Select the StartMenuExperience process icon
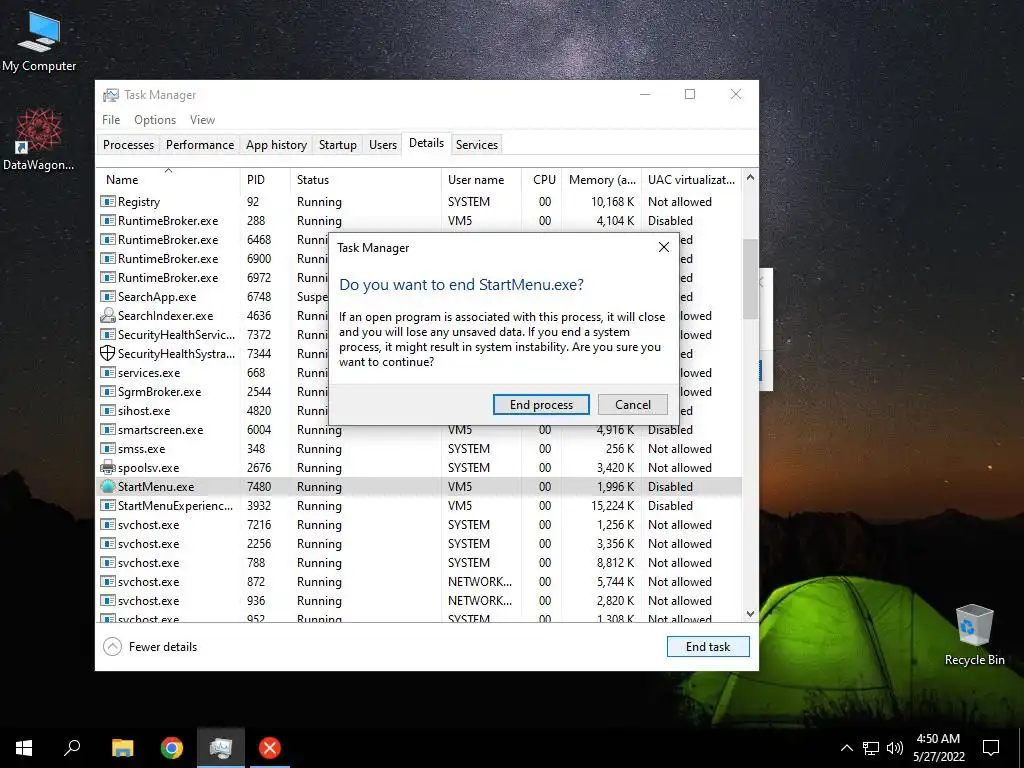 [x=107, y=505]
